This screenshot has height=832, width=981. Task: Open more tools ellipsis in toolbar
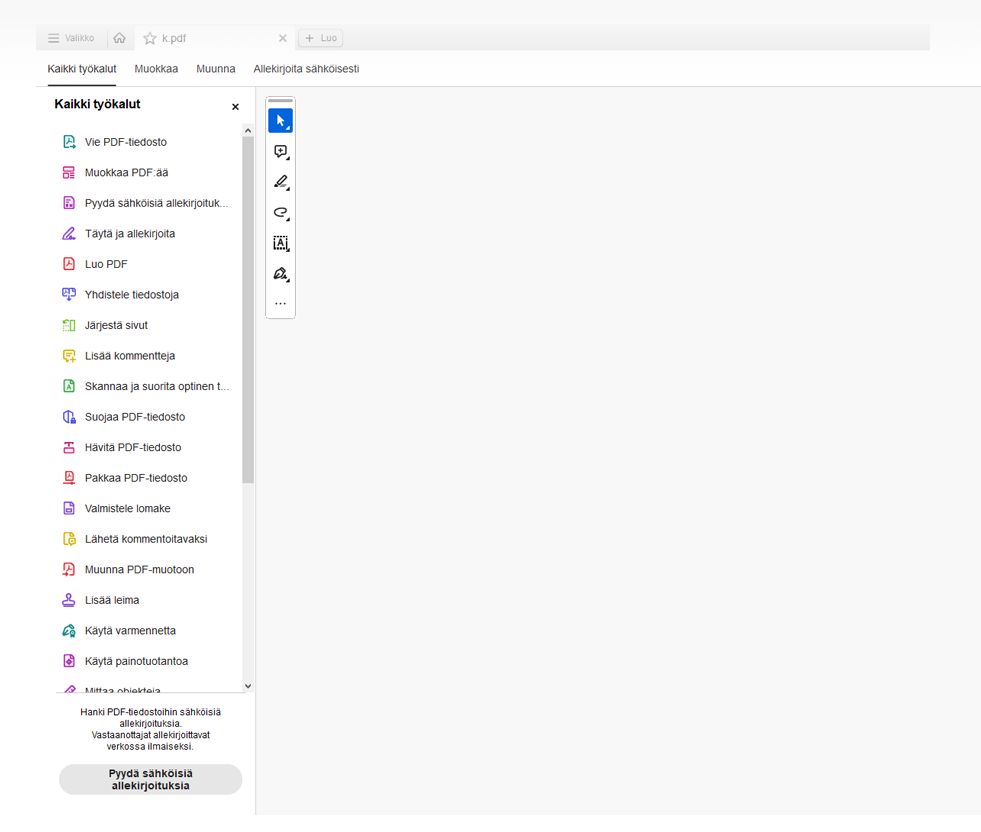point(280,303)
